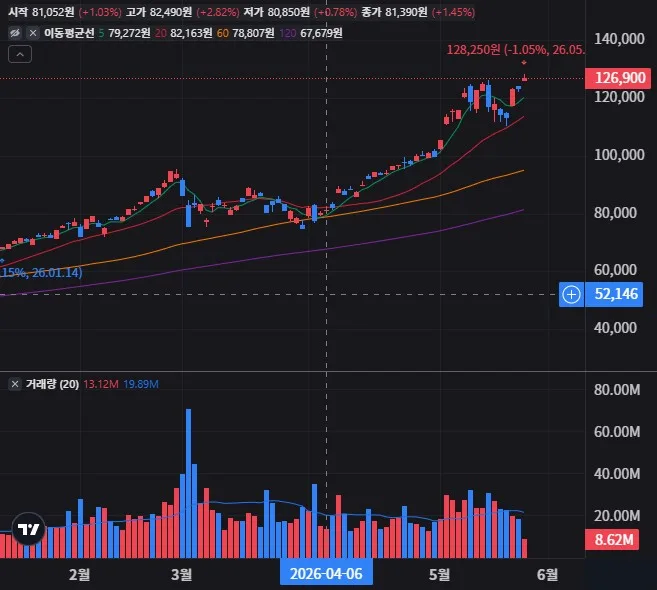The width and height of the screenshot is (657, 590).
Task: Select the 126,900 current price label
Action: coord(618,78)
